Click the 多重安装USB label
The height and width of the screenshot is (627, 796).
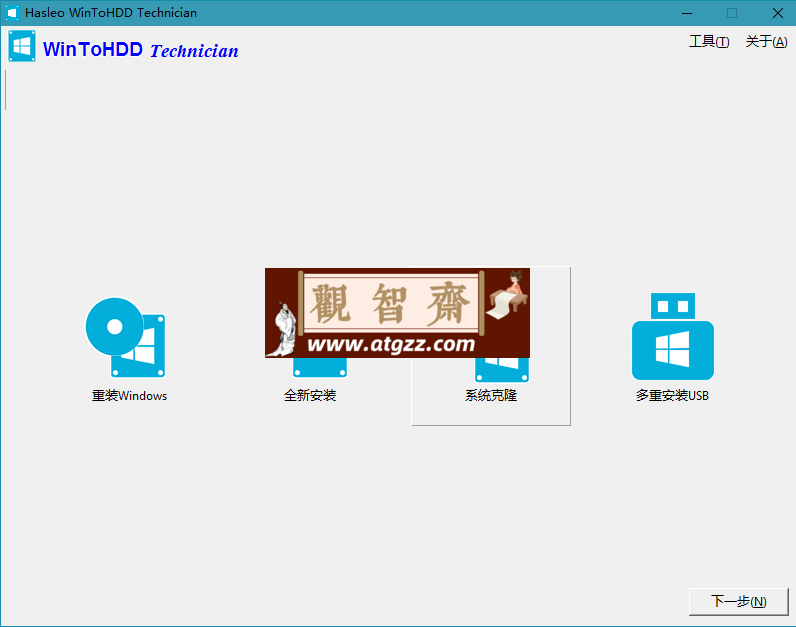click(x=672, y=395)
